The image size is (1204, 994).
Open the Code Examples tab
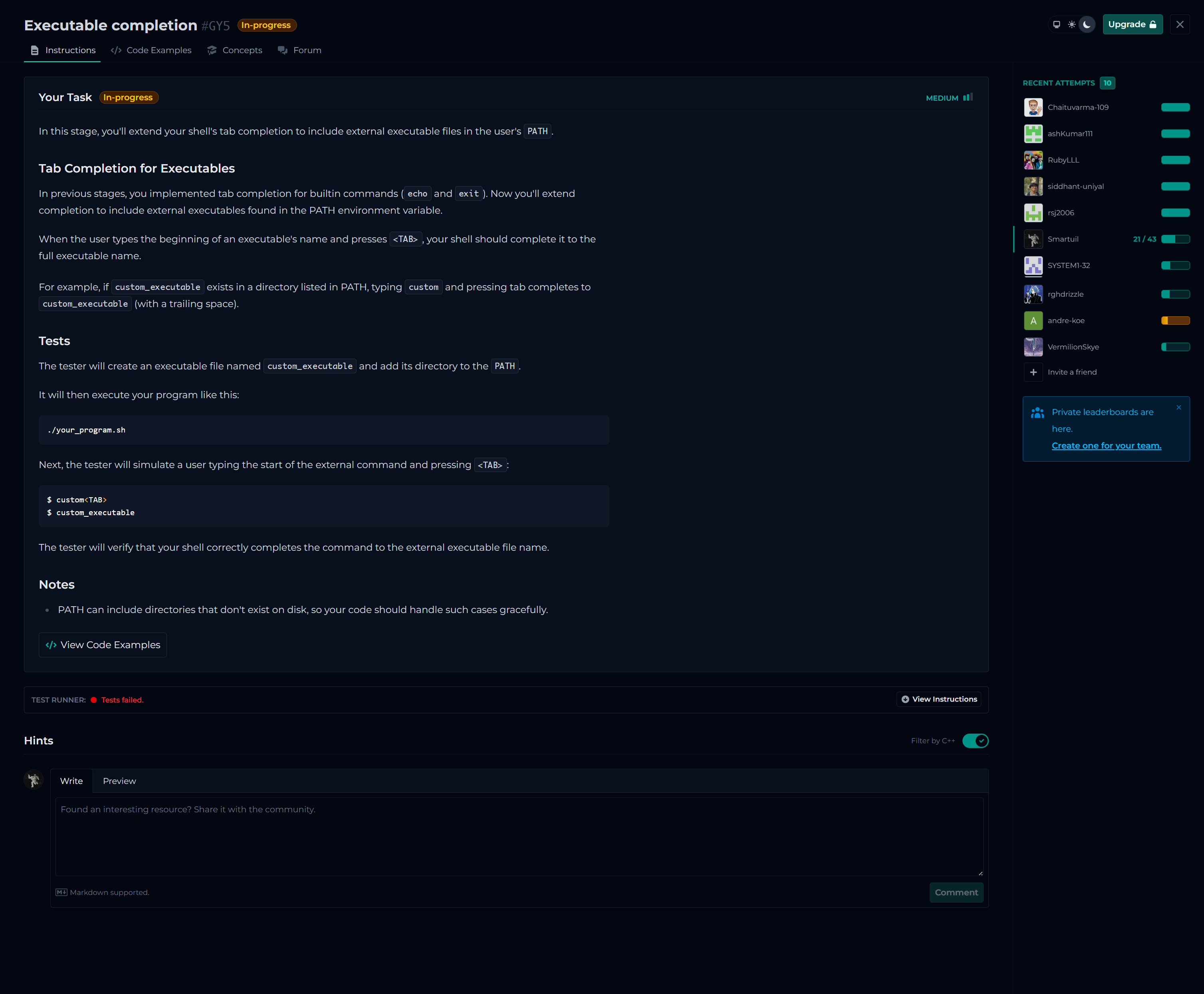[x=151, y=50]
